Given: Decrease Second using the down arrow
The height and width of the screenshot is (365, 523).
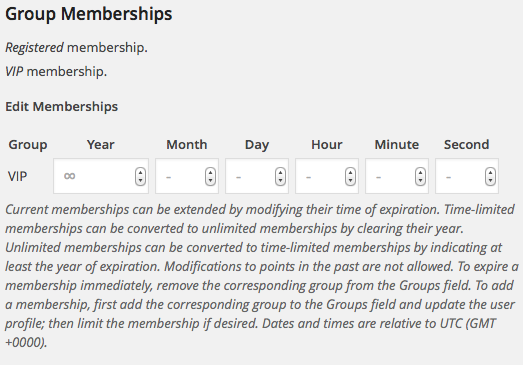Looking at the screenshot, I should pyautogui.click(x=490, y=180).
